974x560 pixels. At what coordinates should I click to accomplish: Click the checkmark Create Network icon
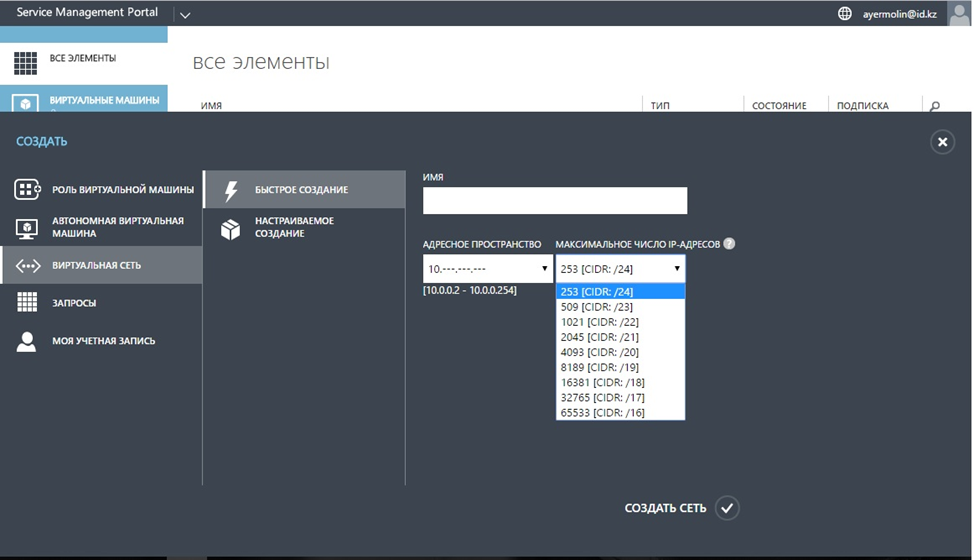point(727,508)
